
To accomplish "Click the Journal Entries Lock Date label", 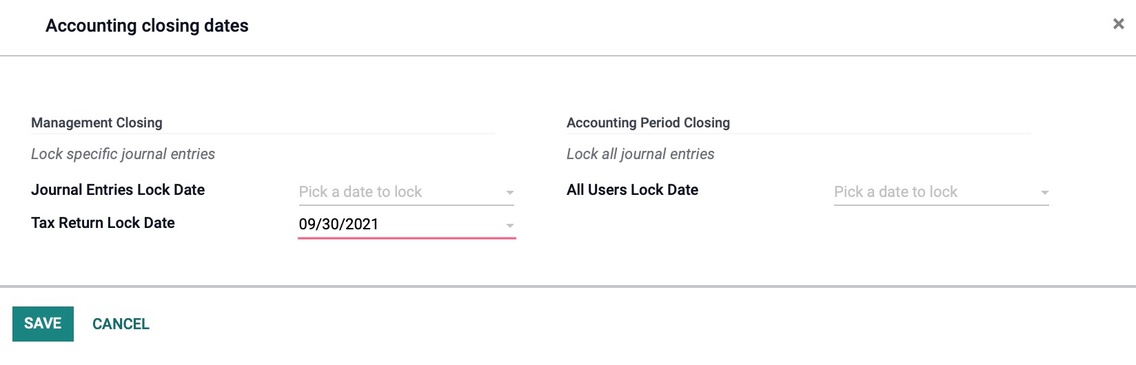I will point(118,190).
